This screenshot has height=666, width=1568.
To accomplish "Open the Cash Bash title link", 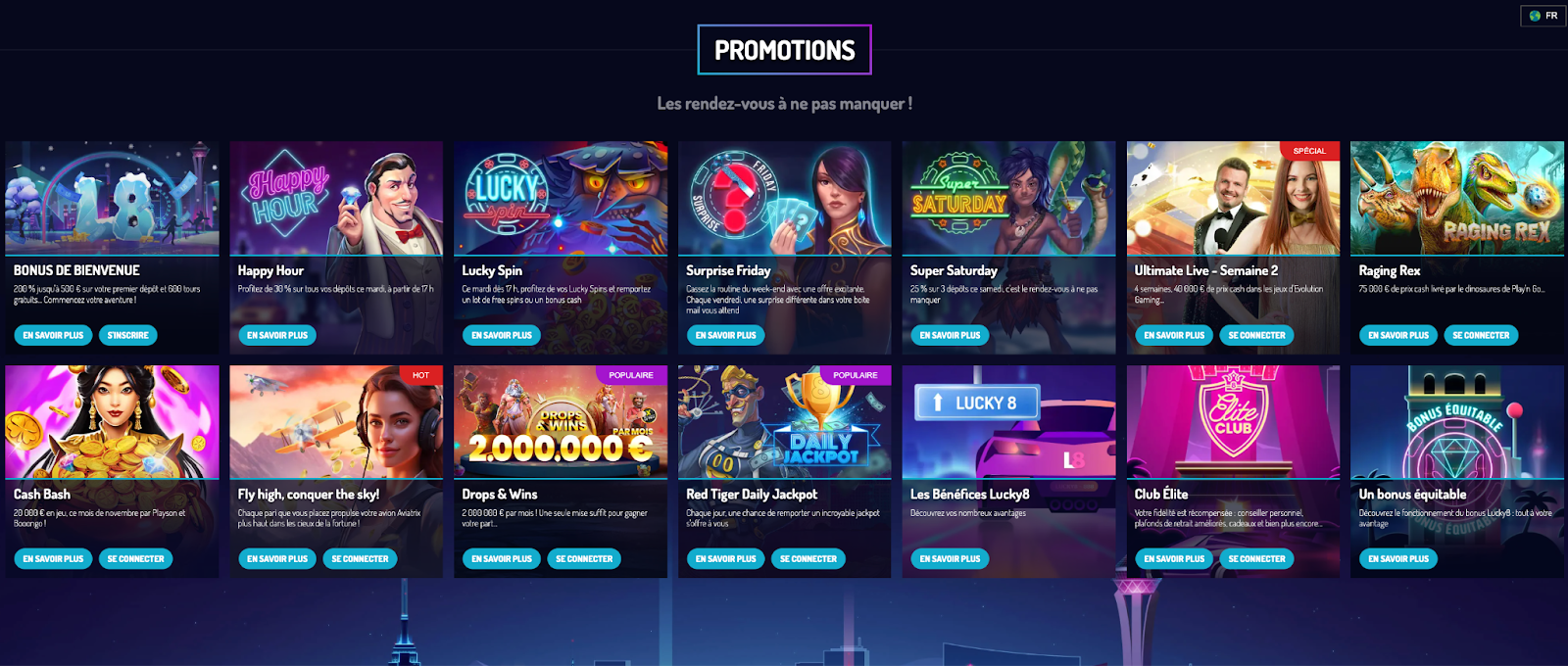I will point(42,495).
